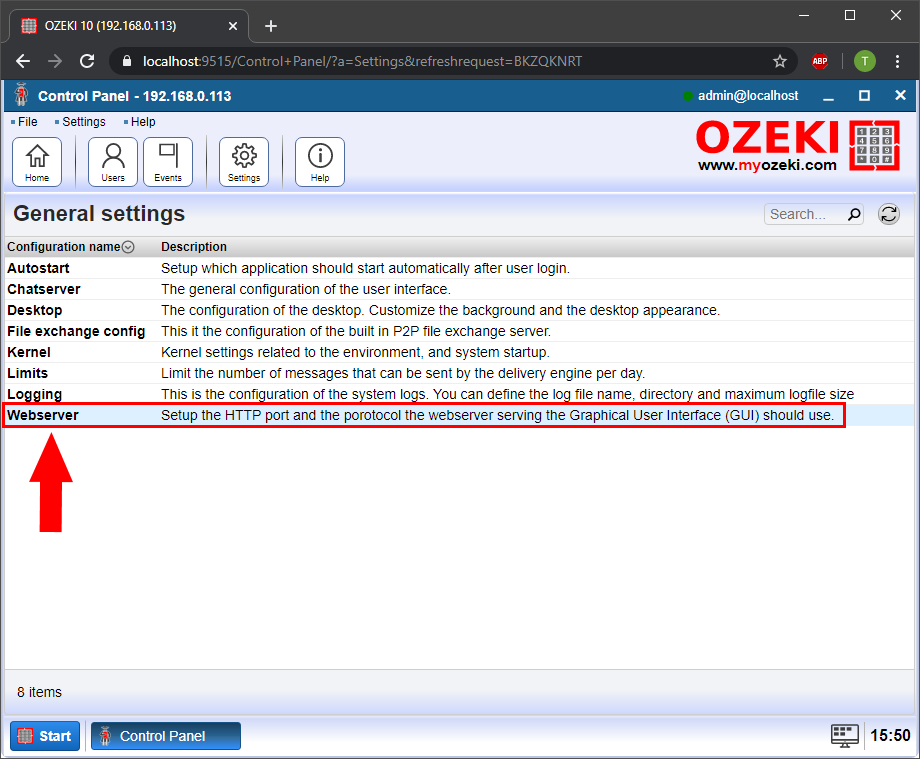Open the Chatserver configuration
This screenshot has width=920, height=759.
[43, 289]
